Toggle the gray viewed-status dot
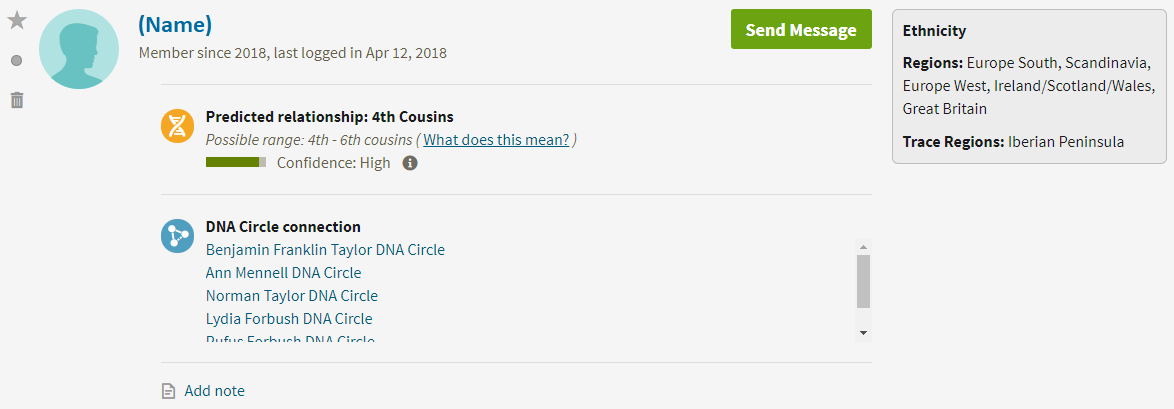 coord(16,61)
